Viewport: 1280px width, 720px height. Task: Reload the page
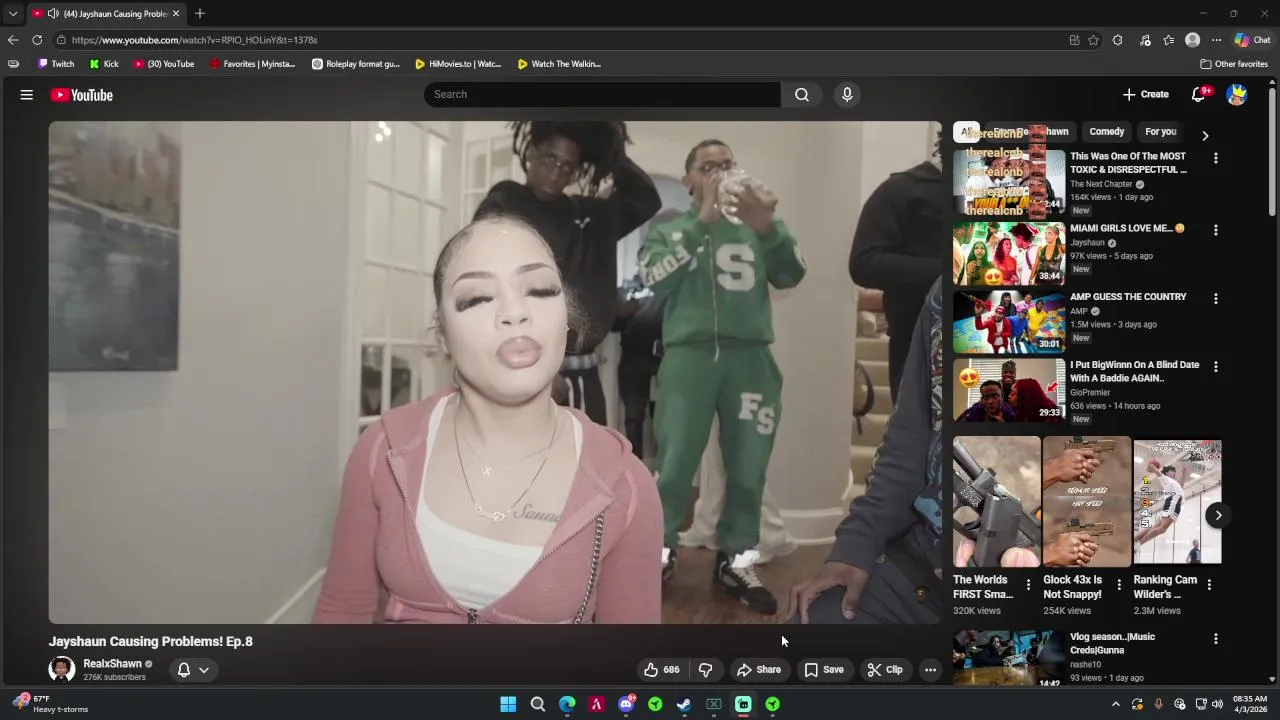pos(37,40)
